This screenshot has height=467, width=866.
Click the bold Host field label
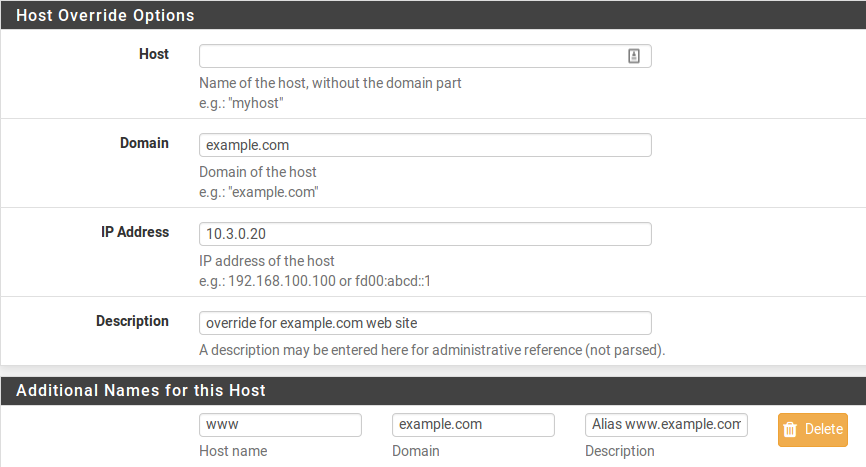point(153,54)
